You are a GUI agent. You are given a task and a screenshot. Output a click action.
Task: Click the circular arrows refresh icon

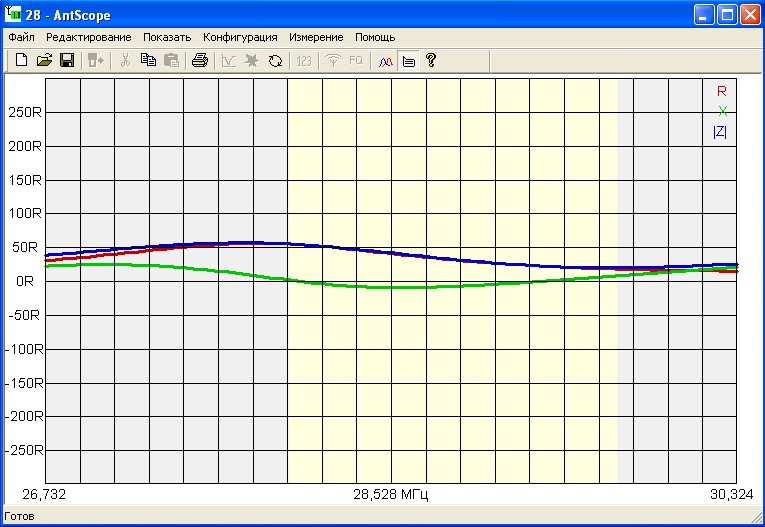[x=275, y=61]
